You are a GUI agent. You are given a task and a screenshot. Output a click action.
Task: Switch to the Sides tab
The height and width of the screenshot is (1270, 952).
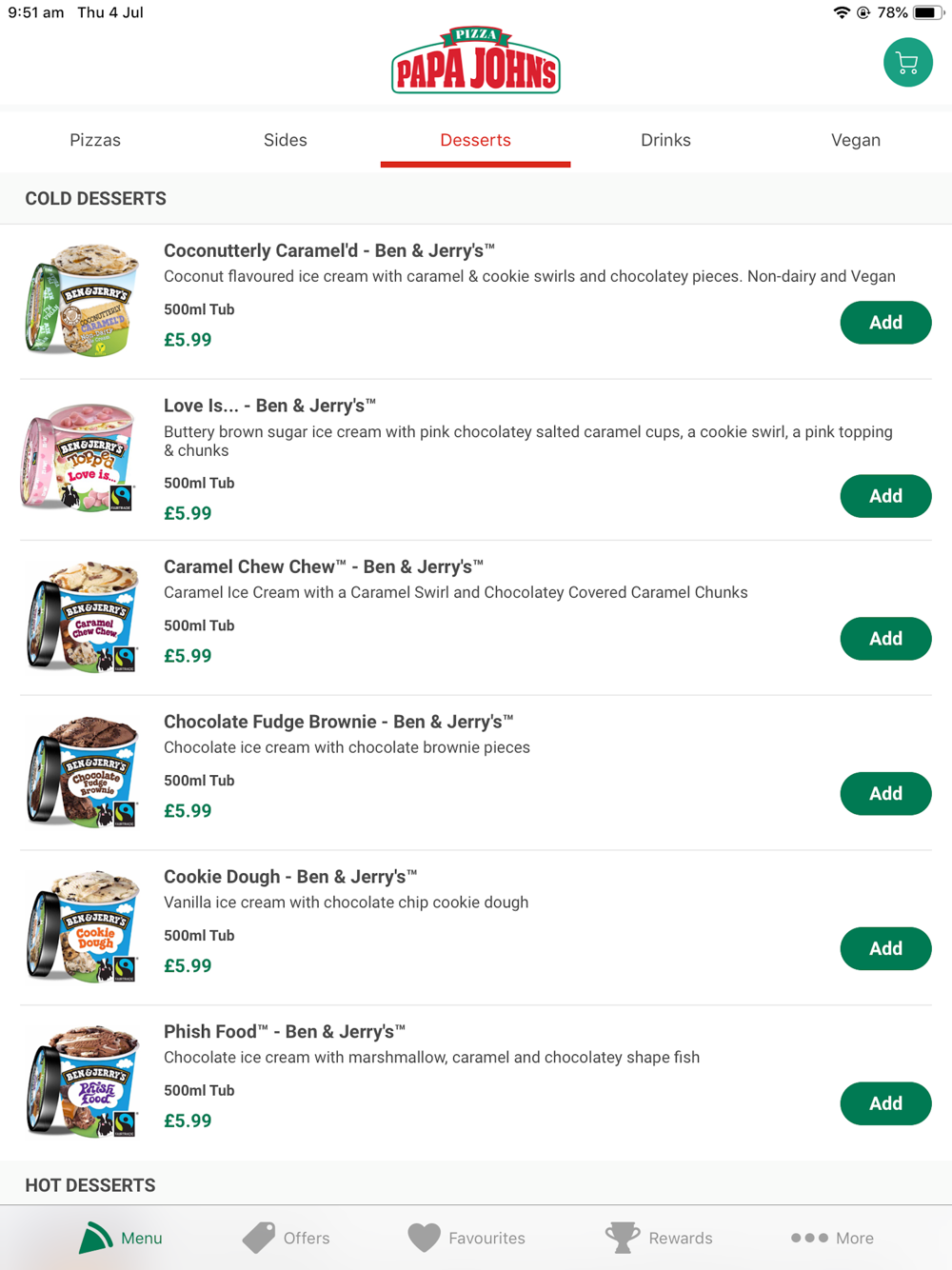[x=285, y=140]
